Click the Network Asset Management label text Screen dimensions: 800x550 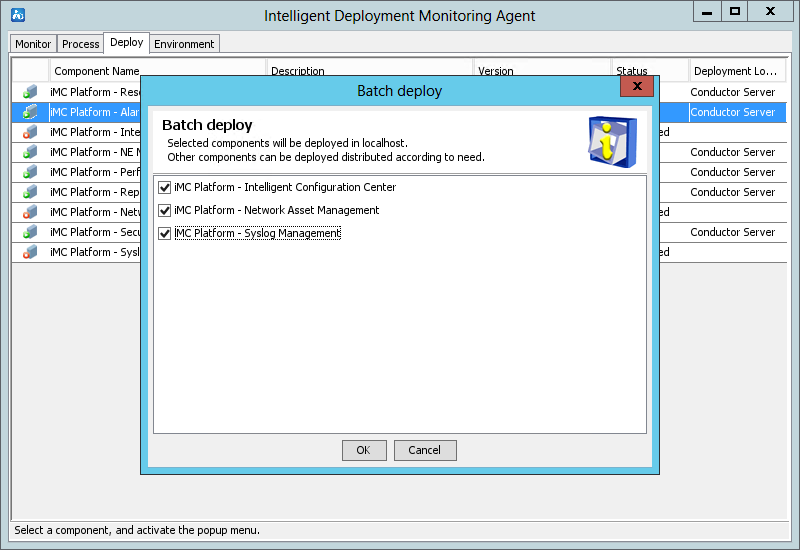(x=277, y=210)
